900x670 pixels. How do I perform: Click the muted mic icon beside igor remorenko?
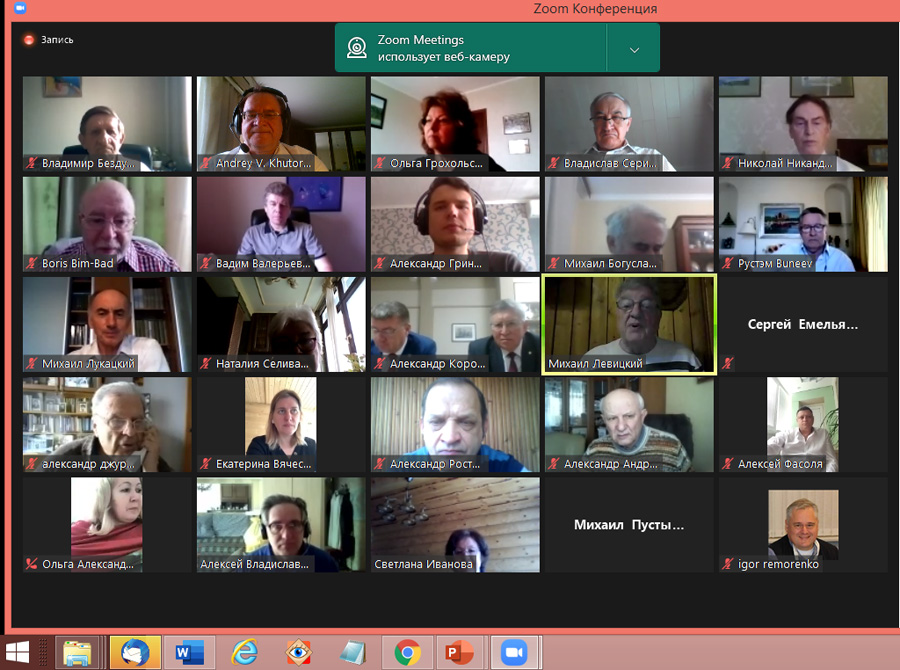pos(728,564)
